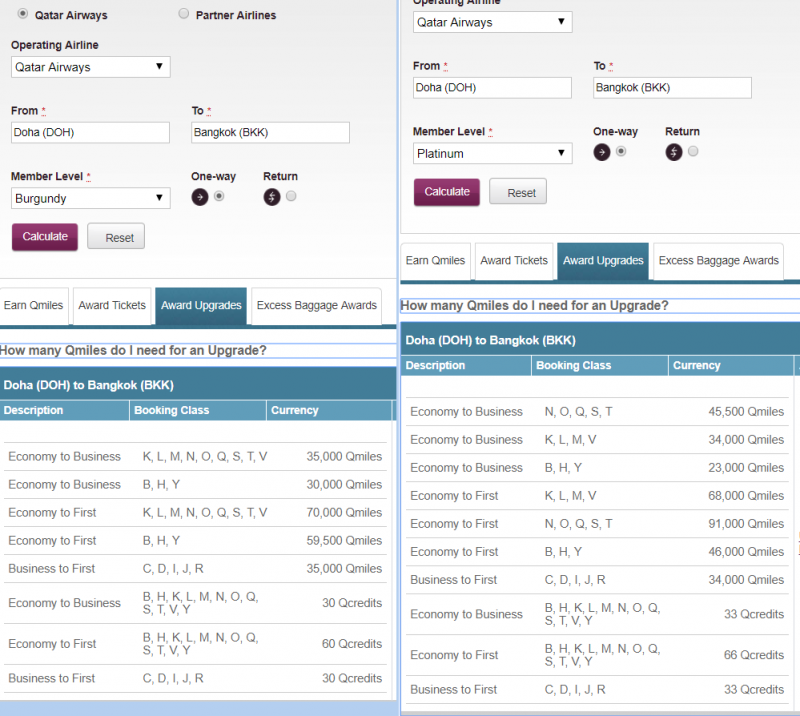Screen dimensions: 800x716
Task: Switch to Earn Qmiles tab in the Platinum panel
Action: pos(436,261)
